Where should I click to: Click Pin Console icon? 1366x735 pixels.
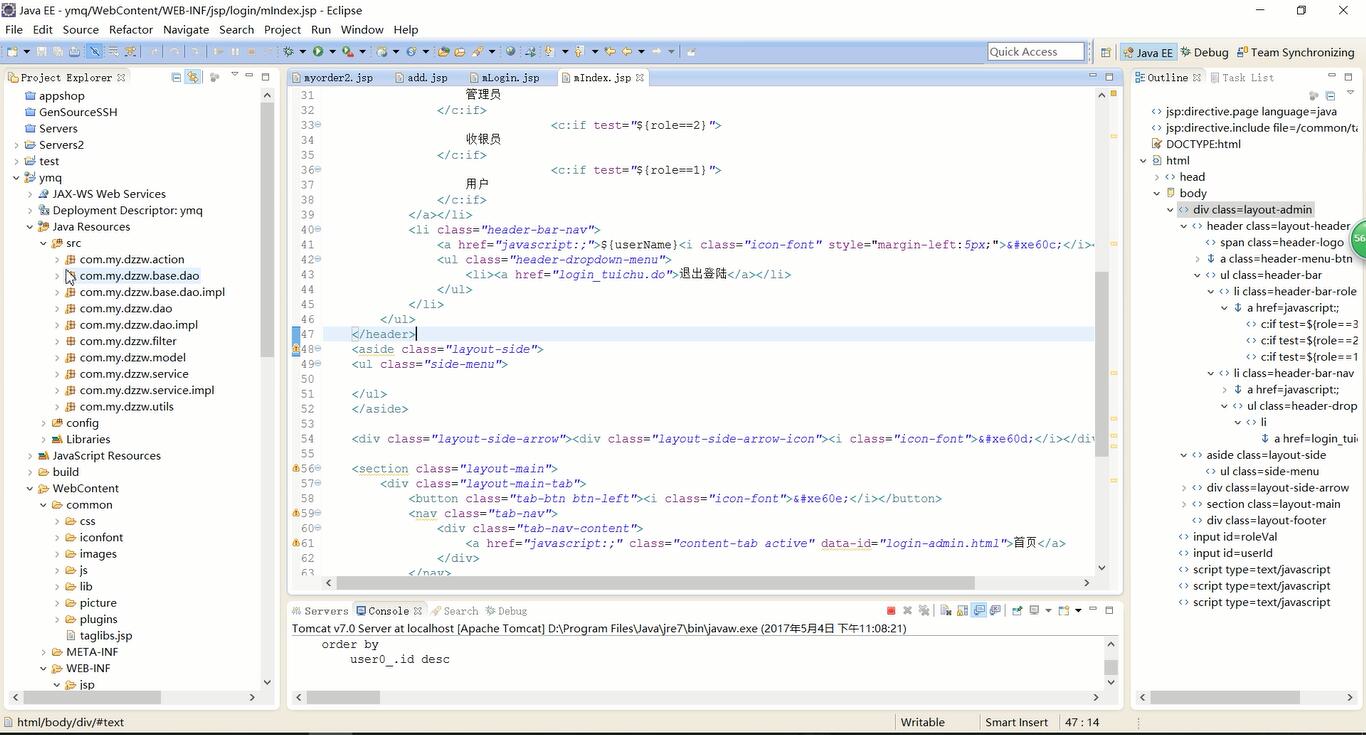click(x=1017, y=610)
